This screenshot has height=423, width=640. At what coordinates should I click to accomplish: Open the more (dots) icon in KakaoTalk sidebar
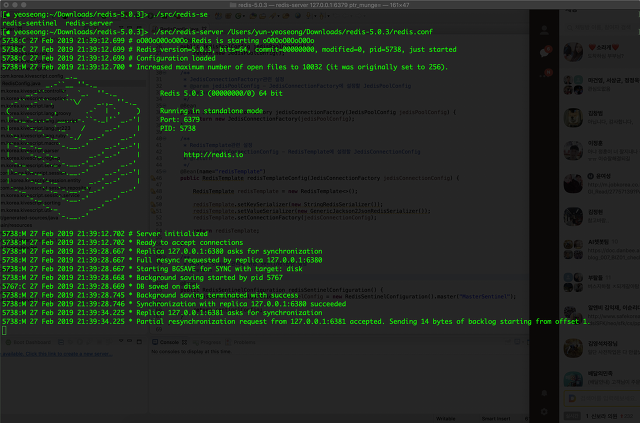[x=545, y=73]
